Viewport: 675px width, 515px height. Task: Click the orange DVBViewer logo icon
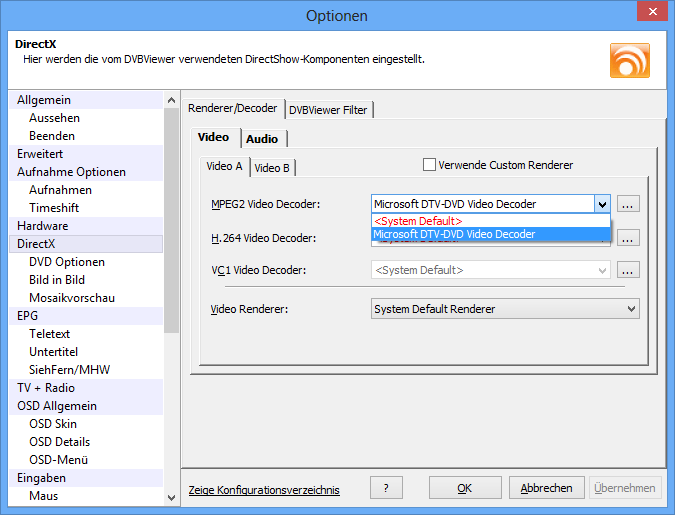tap(629, 59)
